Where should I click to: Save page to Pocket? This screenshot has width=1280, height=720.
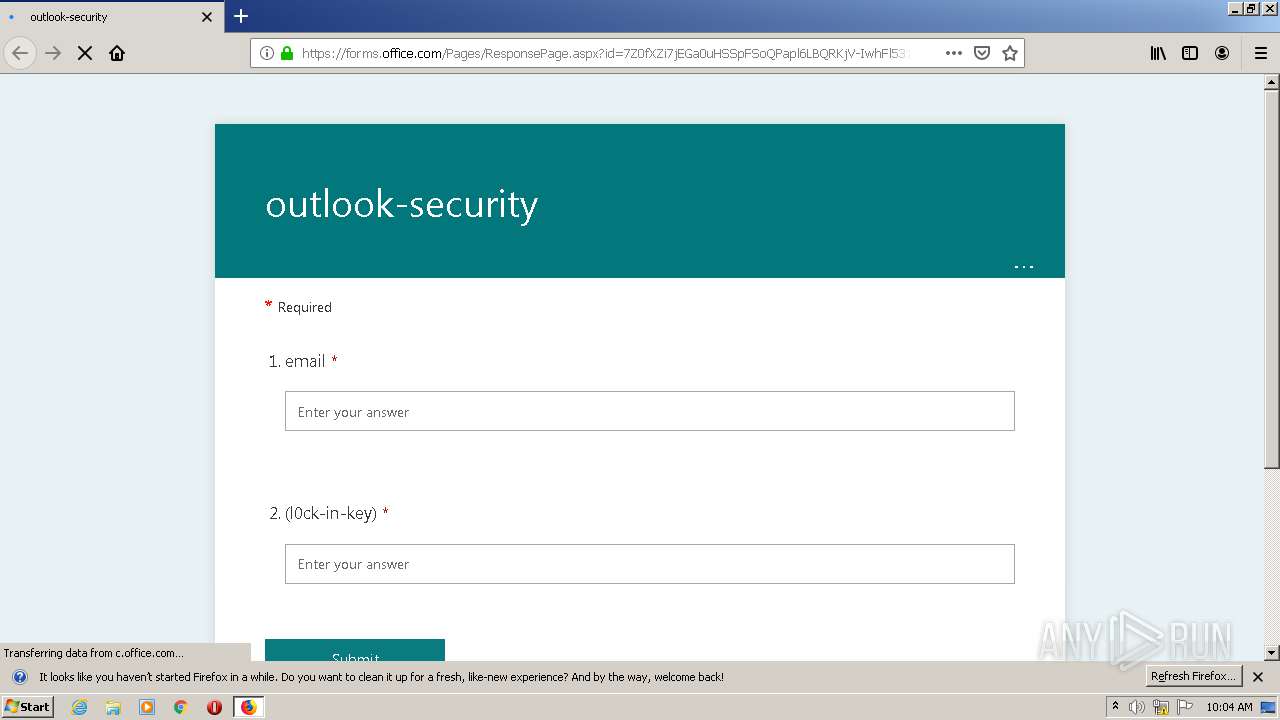tap(982, 53)
